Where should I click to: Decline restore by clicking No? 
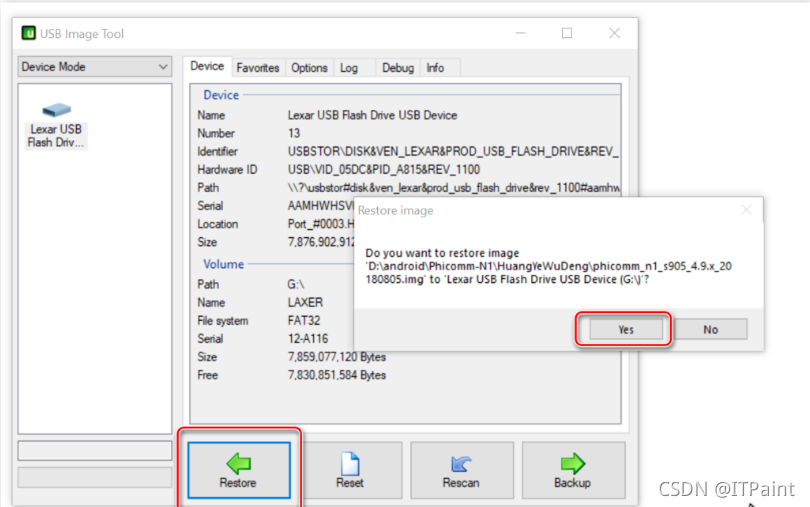point(710,329)
